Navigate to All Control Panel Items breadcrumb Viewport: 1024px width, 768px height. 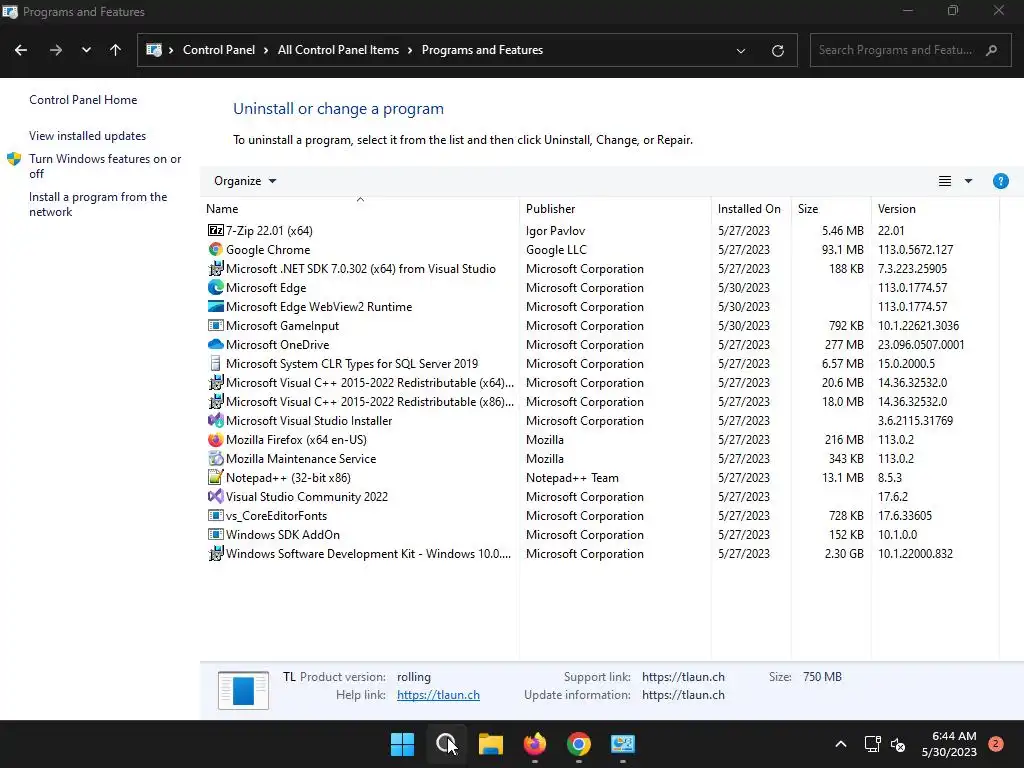click(338, 50)
